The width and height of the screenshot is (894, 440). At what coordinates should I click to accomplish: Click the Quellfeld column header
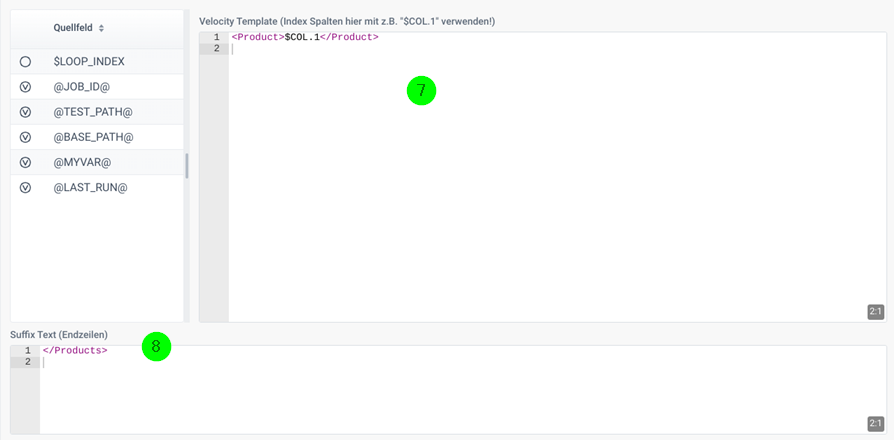pos(73,28)
